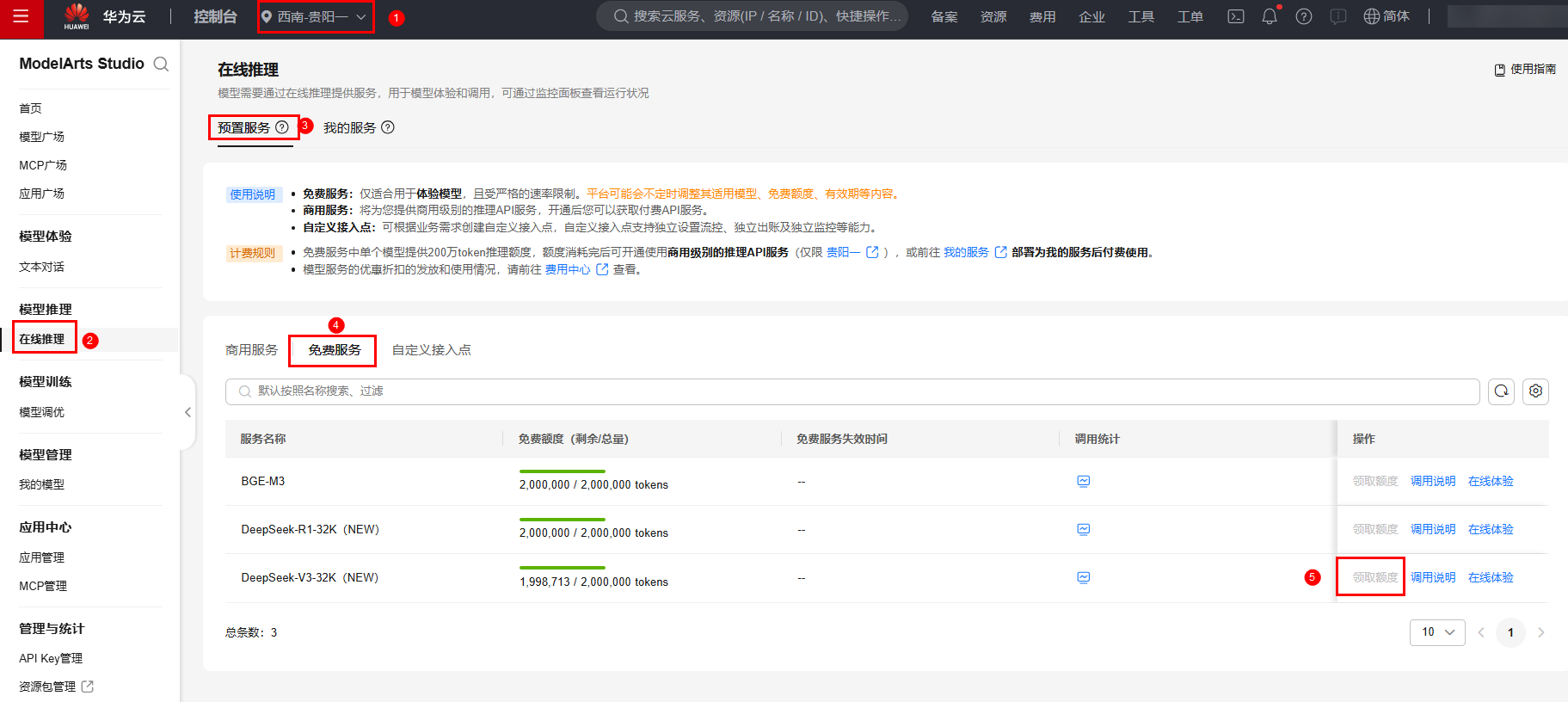Show help tooltip for 我的服务
Screen dimensions: 1568x702
[x=388, y=127]
